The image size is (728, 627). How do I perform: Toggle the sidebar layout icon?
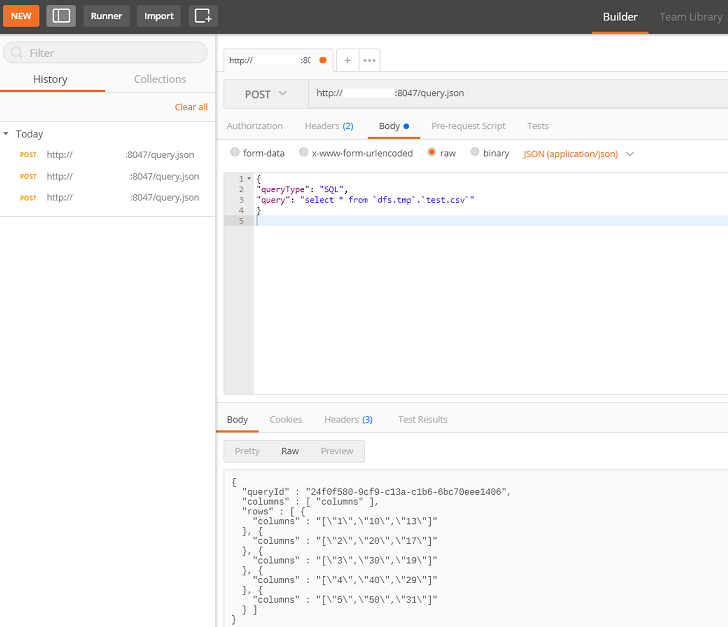61,16
